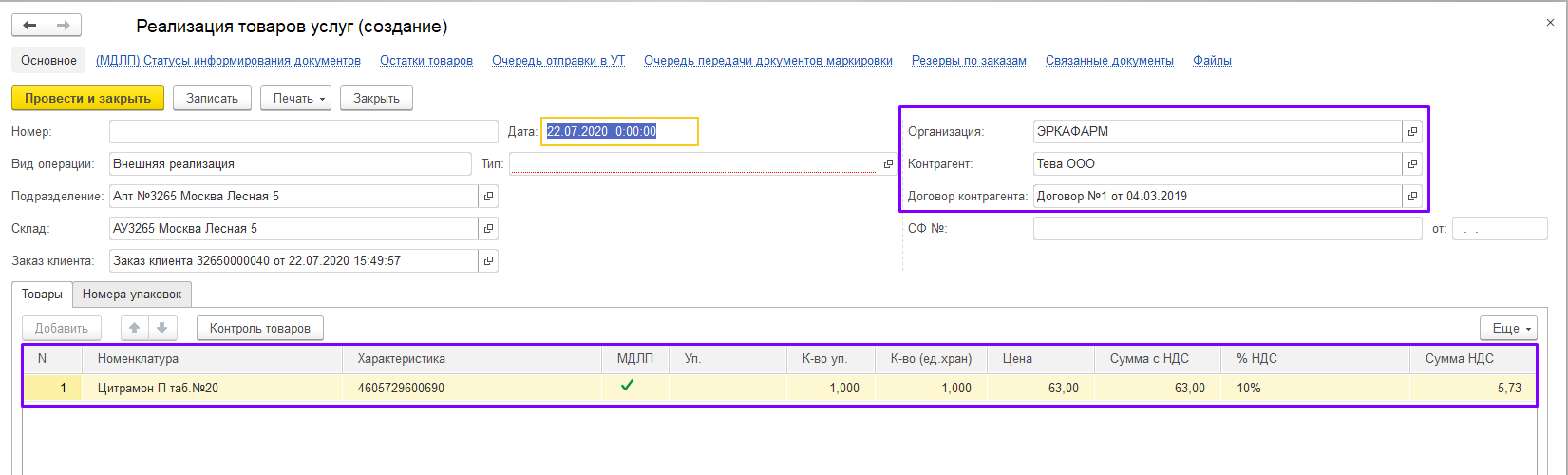1568x475 pixels.
Task: Open the Склад record icon
Action: click(488, 229)
